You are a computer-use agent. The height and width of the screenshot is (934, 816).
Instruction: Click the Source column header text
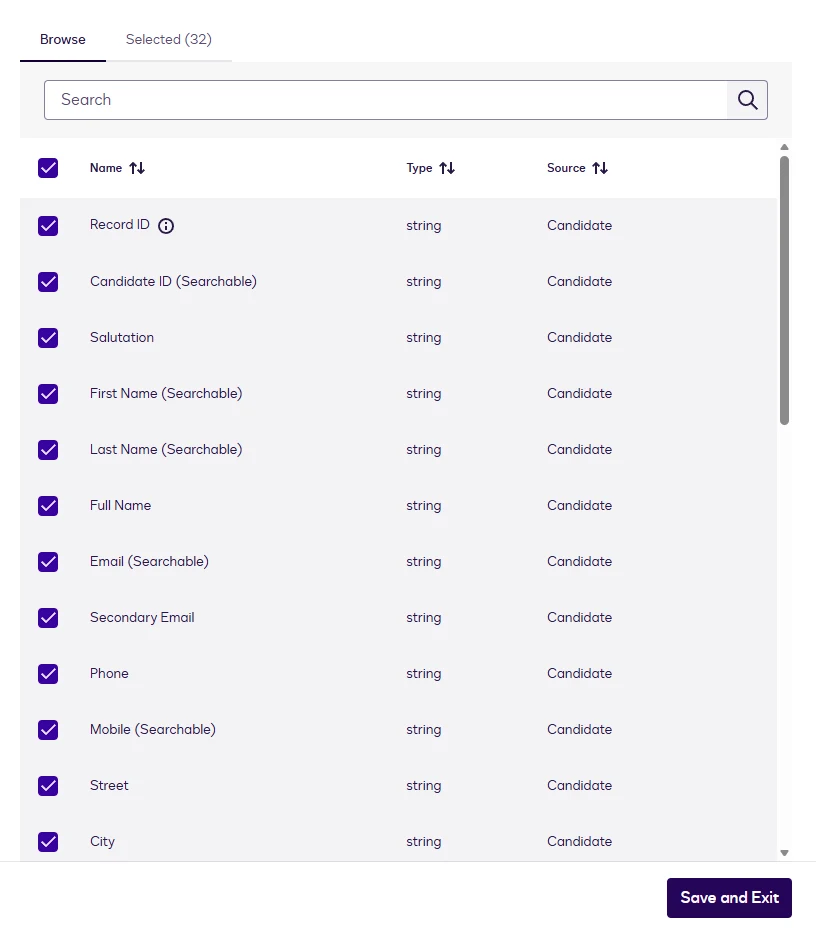pos(566,168)
